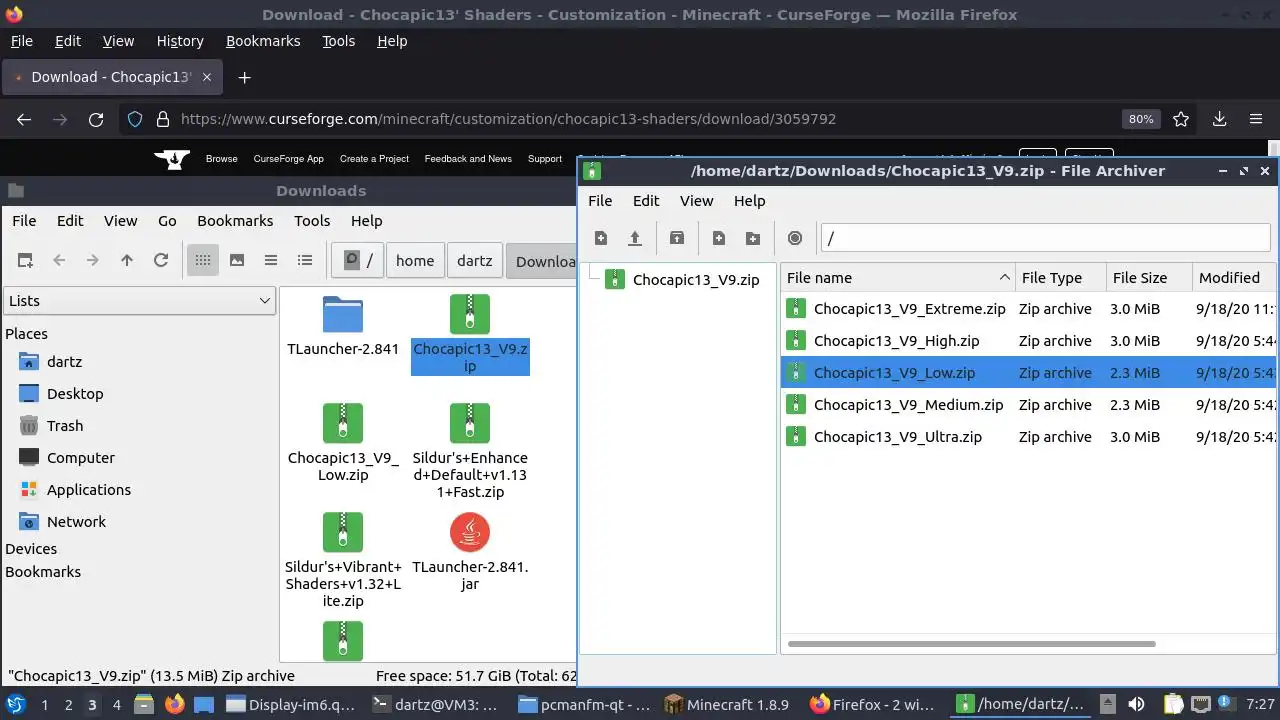The width and height of the screenshot is (1280, 720).
Task: Click Firefox reload page button
Action: [96, 119]
